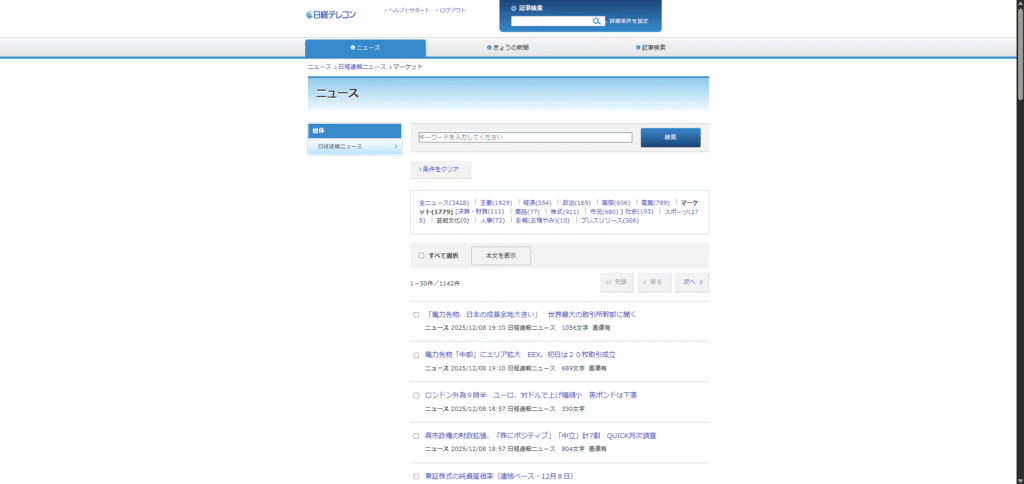Click the 日経テレコン logo
The image size is (1024, 484).
coord(331,14)
